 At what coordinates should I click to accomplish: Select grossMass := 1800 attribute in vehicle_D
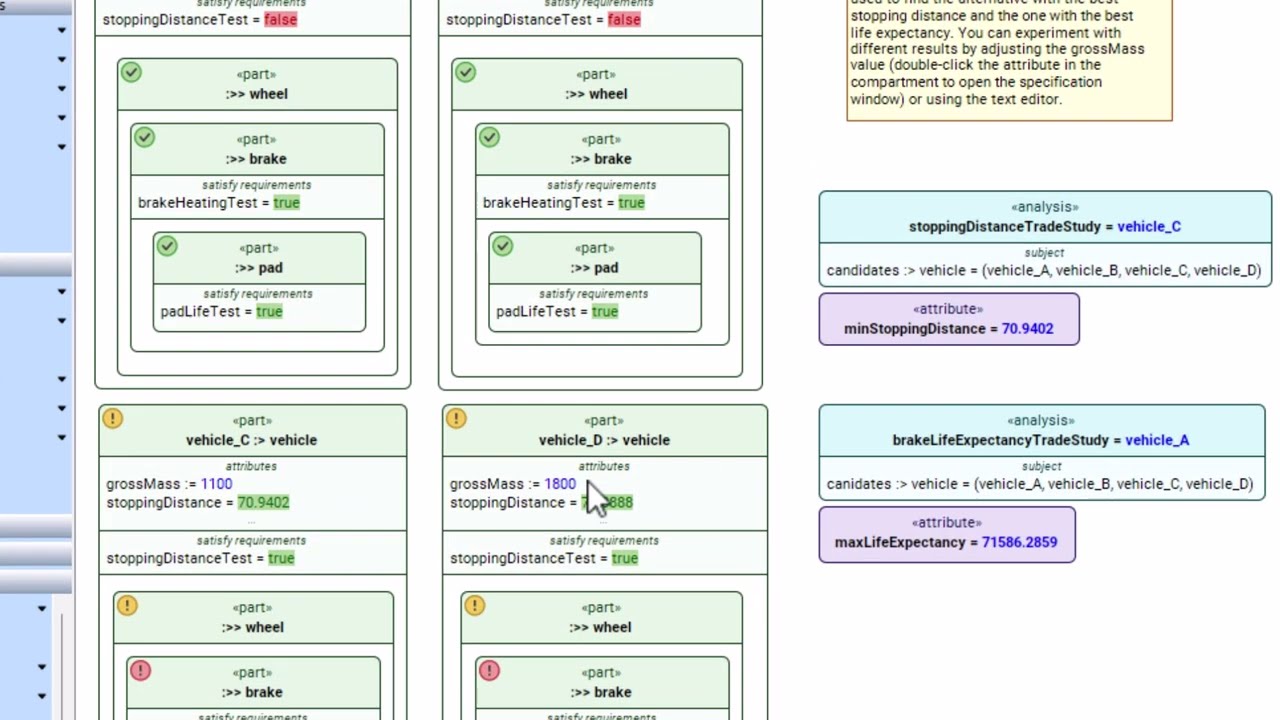click(513, 484)
